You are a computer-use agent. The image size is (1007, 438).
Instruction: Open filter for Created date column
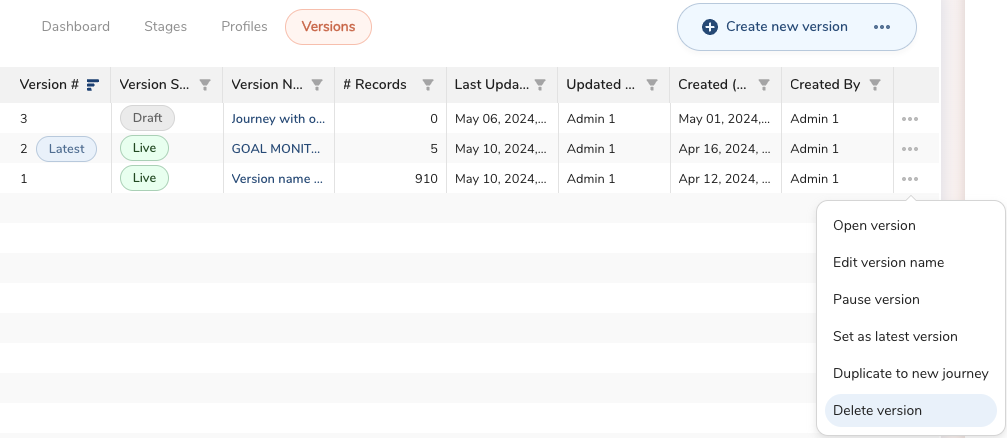click(x=764, y=85)
